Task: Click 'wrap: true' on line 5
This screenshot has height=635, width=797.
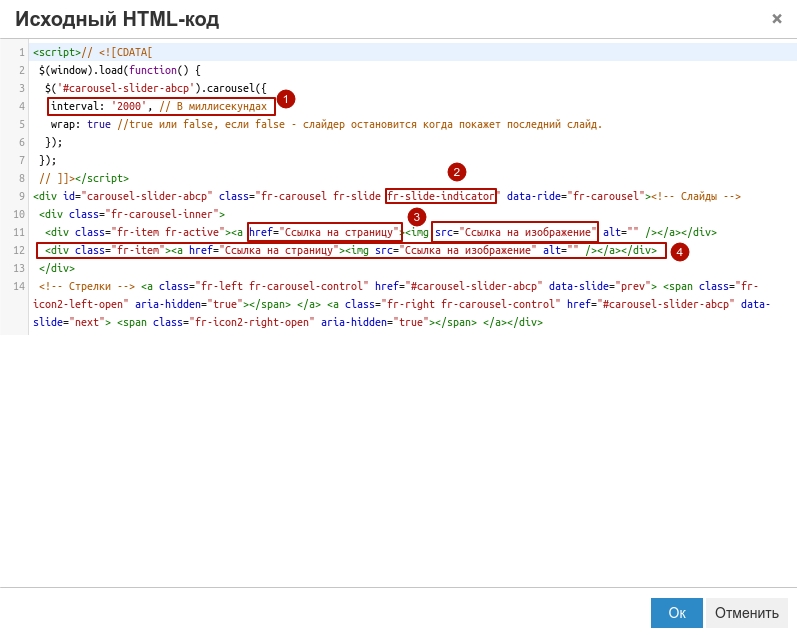Action: (x=80, y=125)
